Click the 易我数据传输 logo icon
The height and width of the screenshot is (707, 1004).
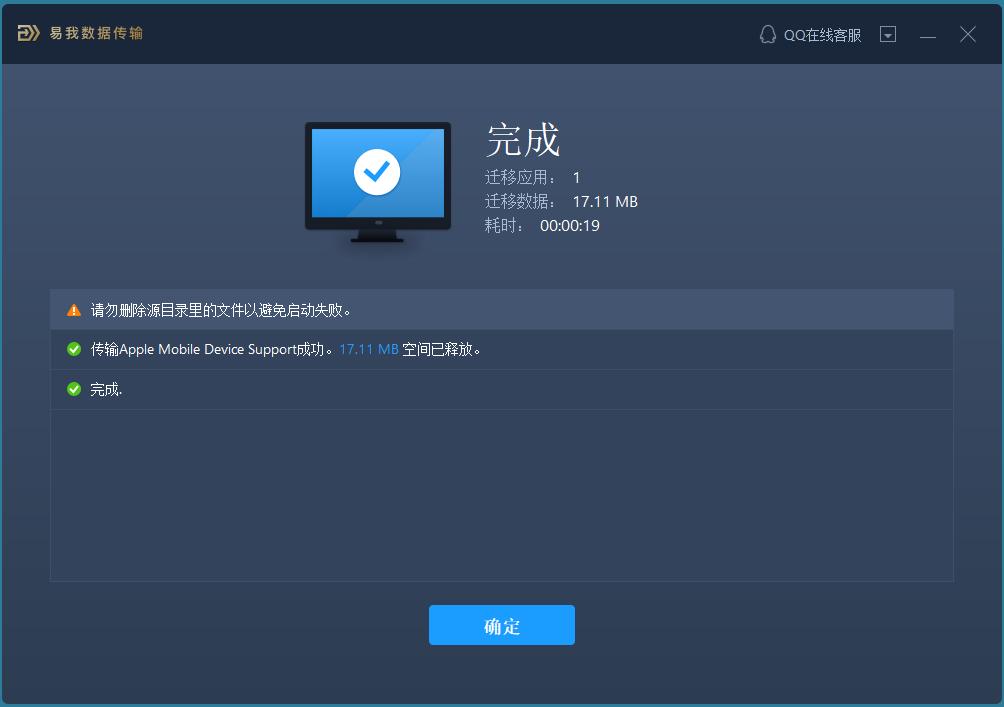click(x=30, y=32)
